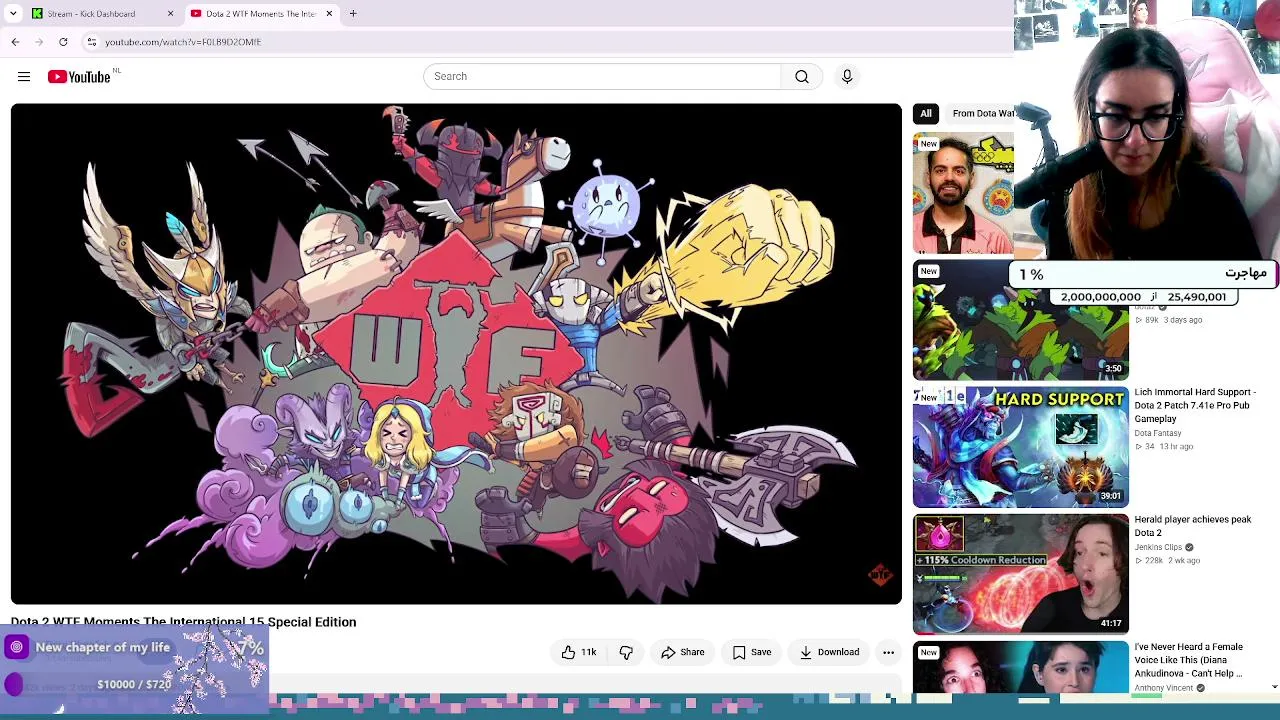The image size is (1280, 720).
Task: Visit the Jenkins Clips channel
Action: [1158, 547]
